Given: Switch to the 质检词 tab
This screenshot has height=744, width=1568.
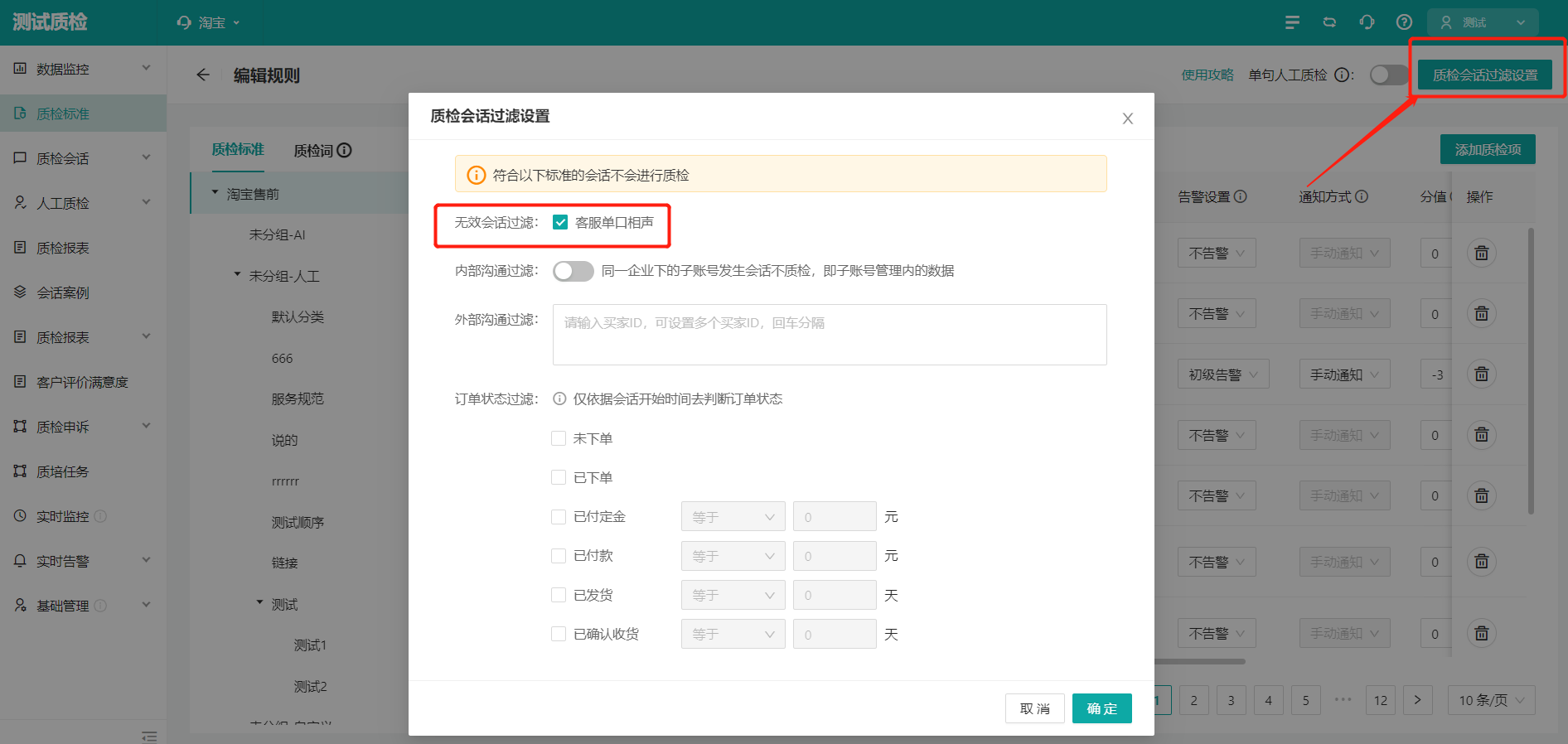Looking at the screenshot, I should tap(313, 151).
